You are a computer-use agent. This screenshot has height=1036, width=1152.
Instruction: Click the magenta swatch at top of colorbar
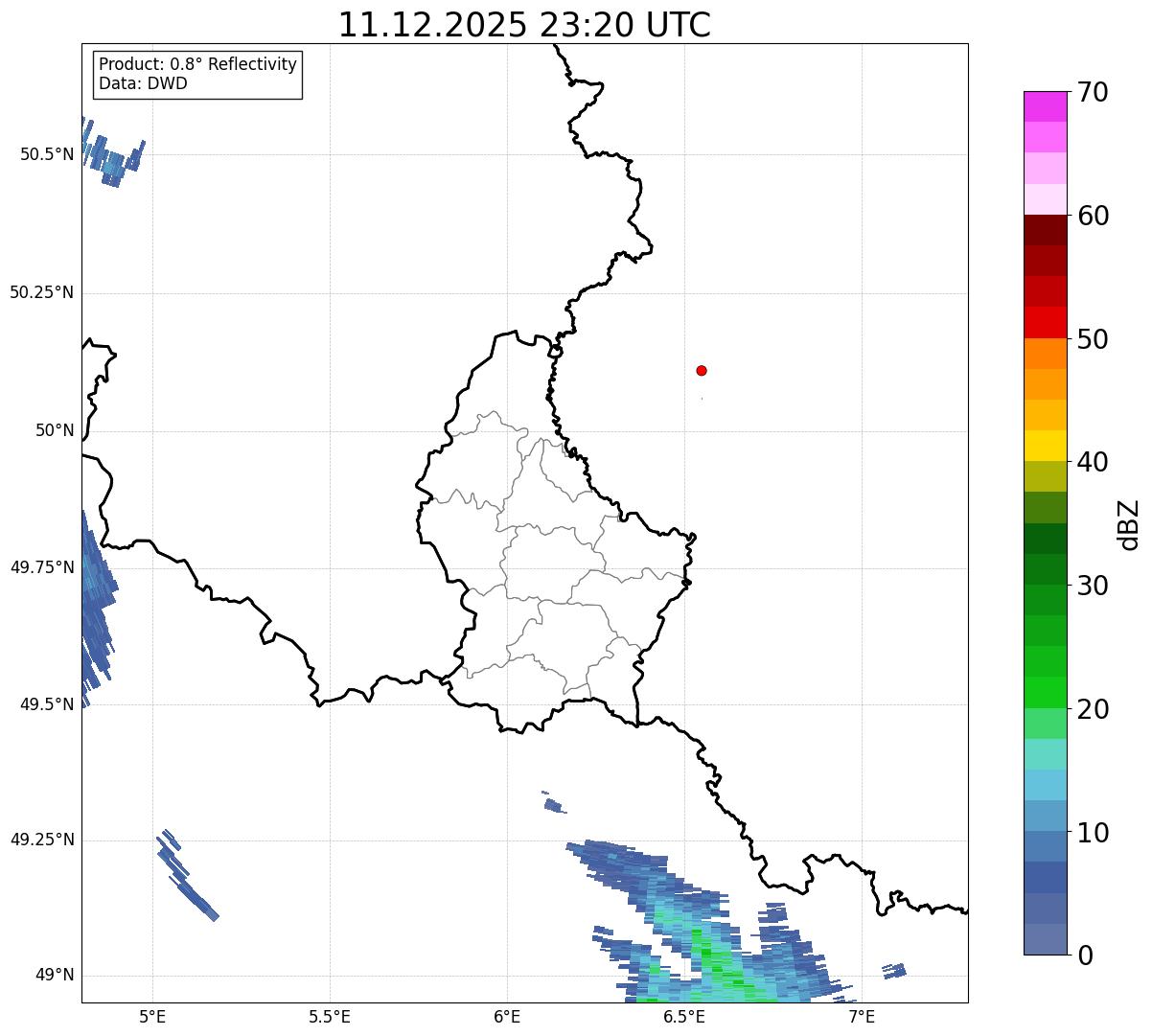[1045, 106]
